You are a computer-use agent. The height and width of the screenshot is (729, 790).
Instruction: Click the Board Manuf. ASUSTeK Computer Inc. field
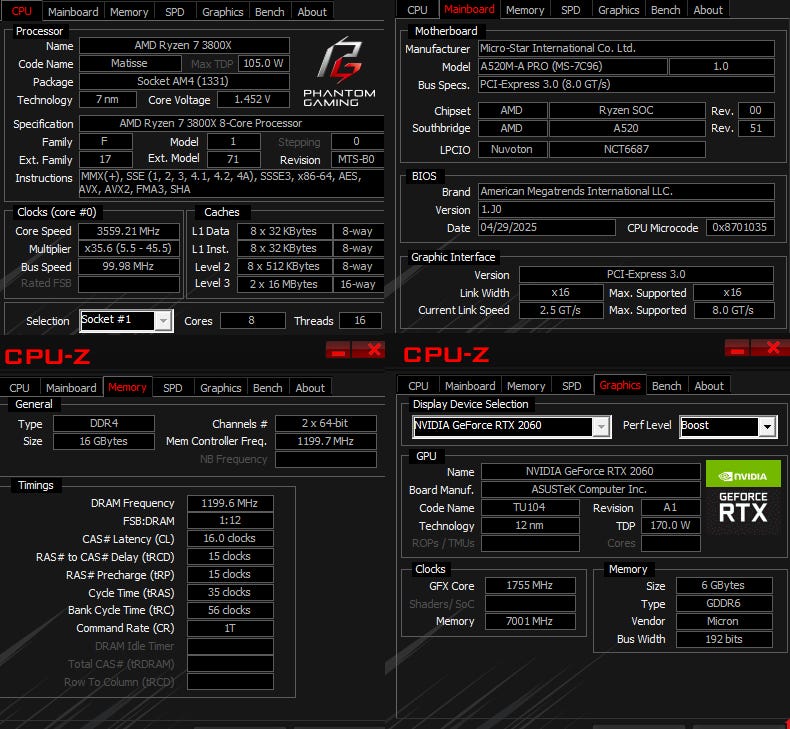(590, 489)
